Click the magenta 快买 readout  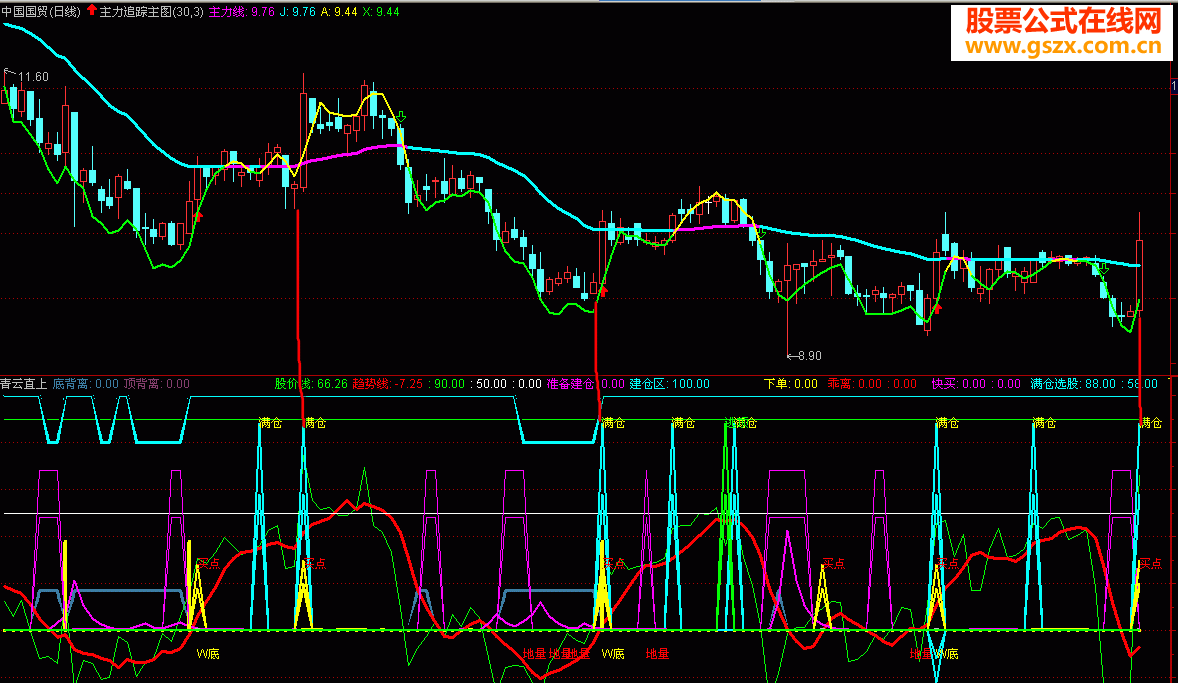[x=976, y=384]
